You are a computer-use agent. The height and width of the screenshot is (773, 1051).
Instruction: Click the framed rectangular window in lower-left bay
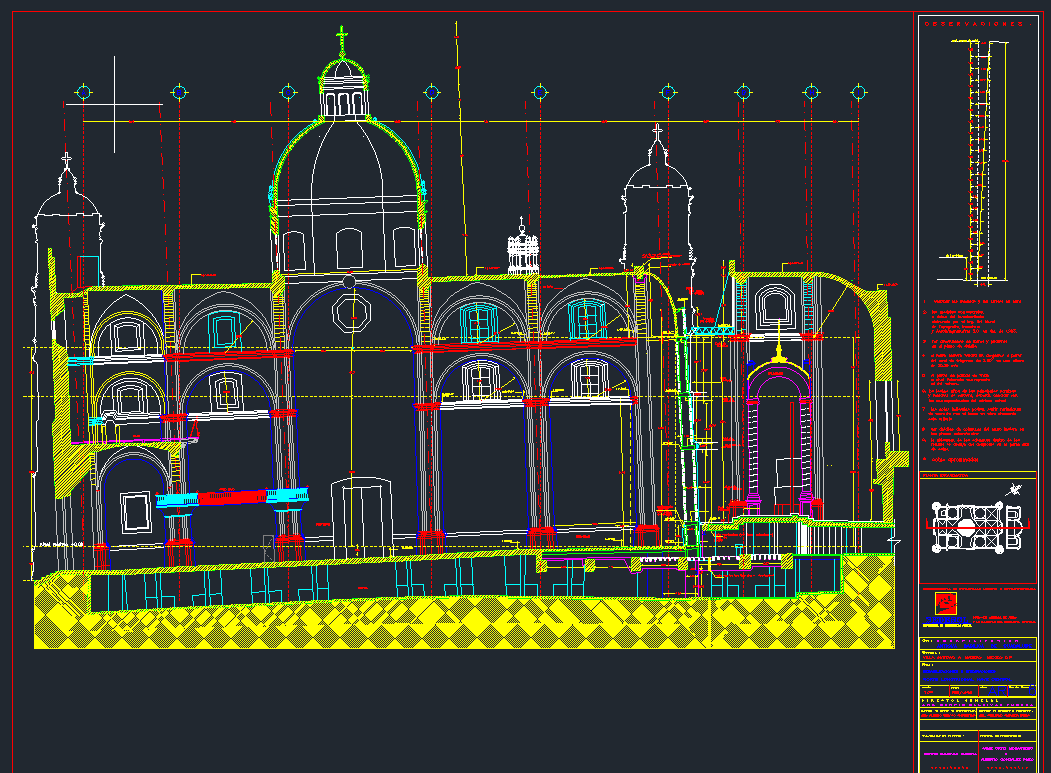point(135,512)
